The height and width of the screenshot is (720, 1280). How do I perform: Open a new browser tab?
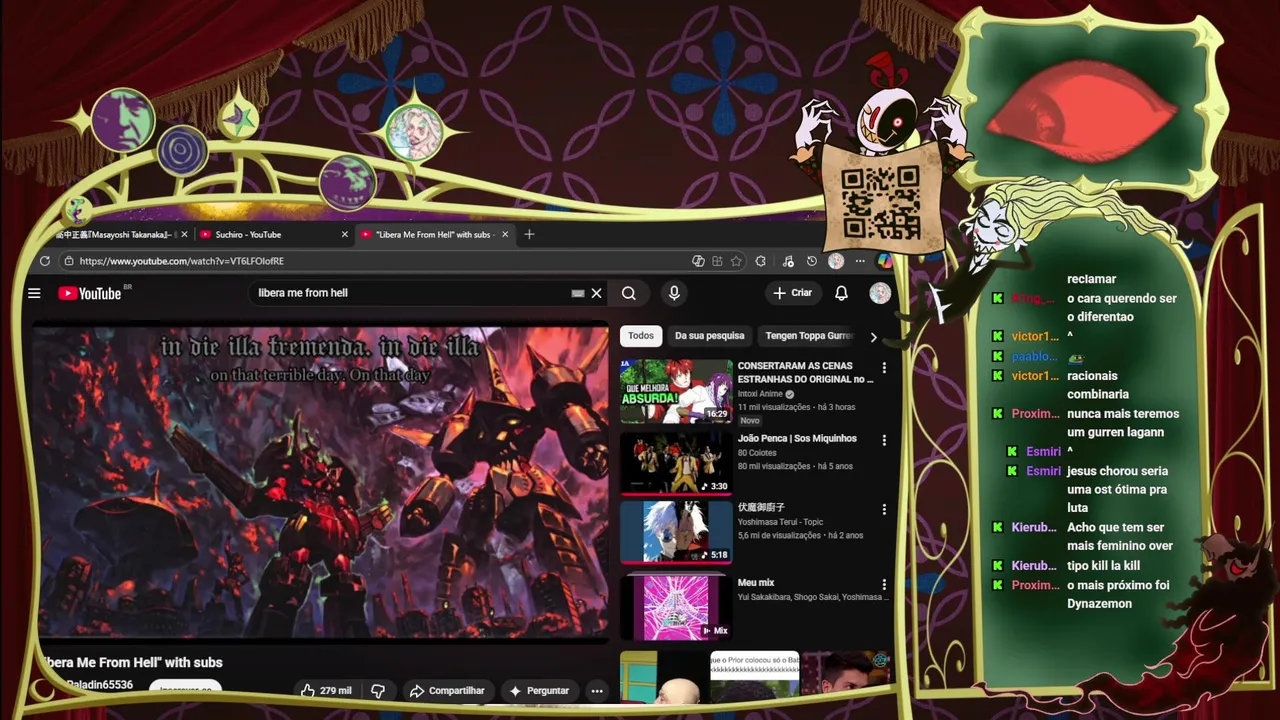click(529, 234)
